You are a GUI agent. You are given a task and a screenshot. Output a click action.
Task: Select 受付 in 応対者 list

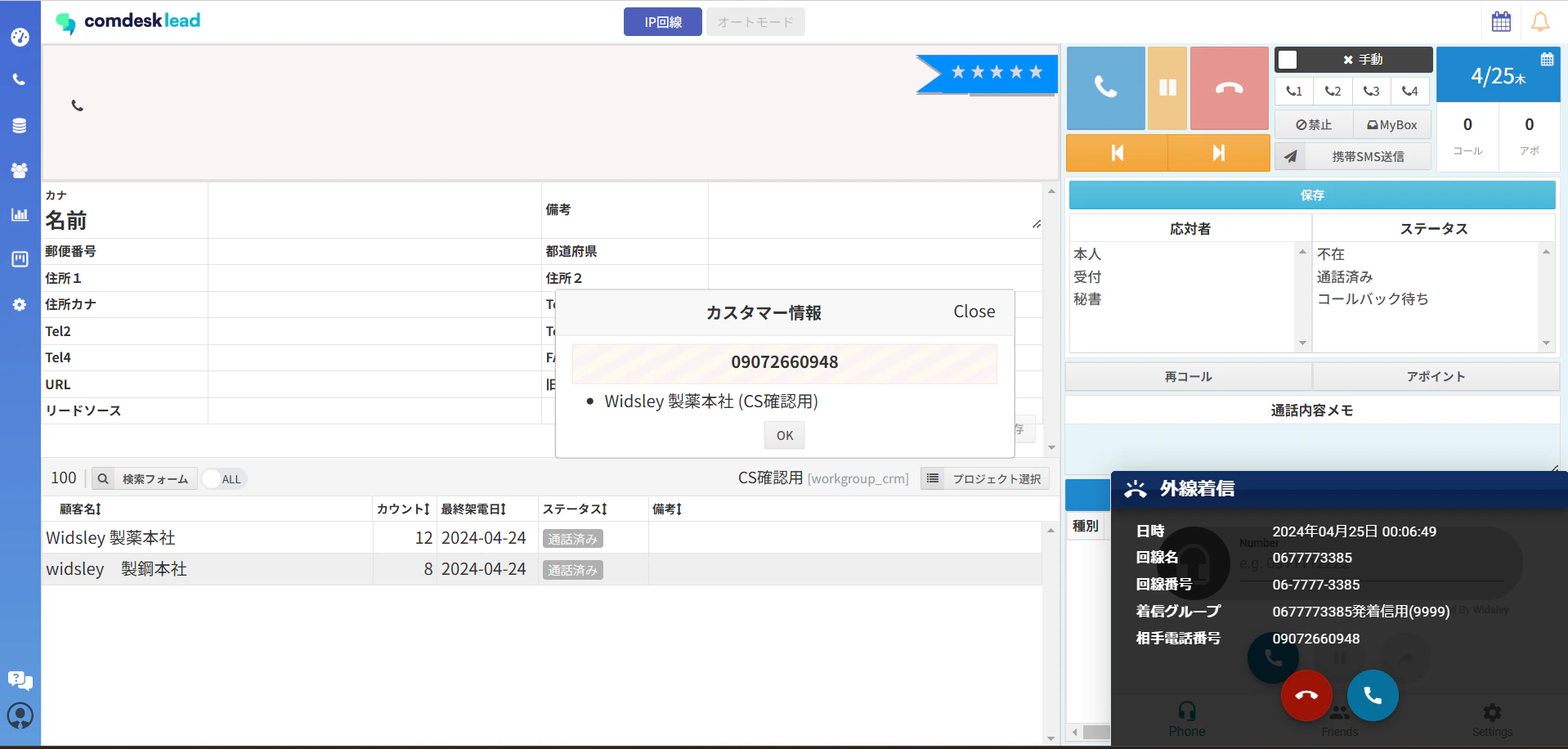tap(1087, 277)
